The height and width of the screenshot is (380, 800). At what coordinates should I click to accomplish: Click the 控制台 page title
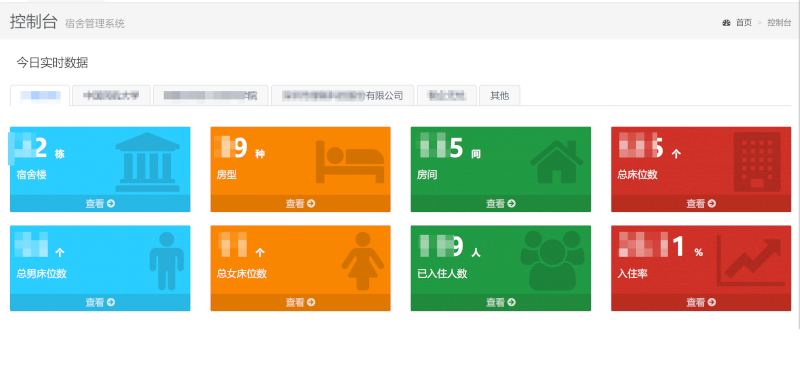[x=34, y=21]
